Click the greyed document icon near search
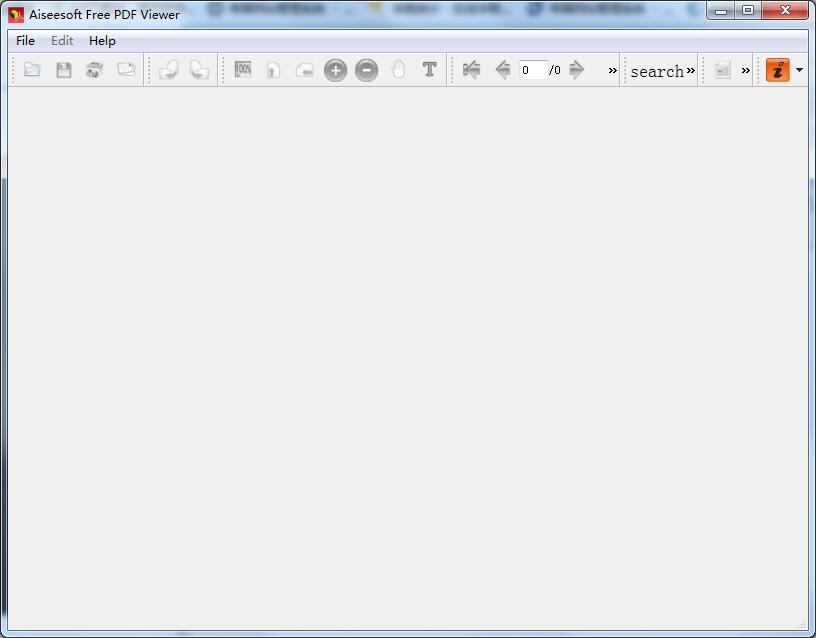This screenshot has height=638, width=816. [723, 70]
